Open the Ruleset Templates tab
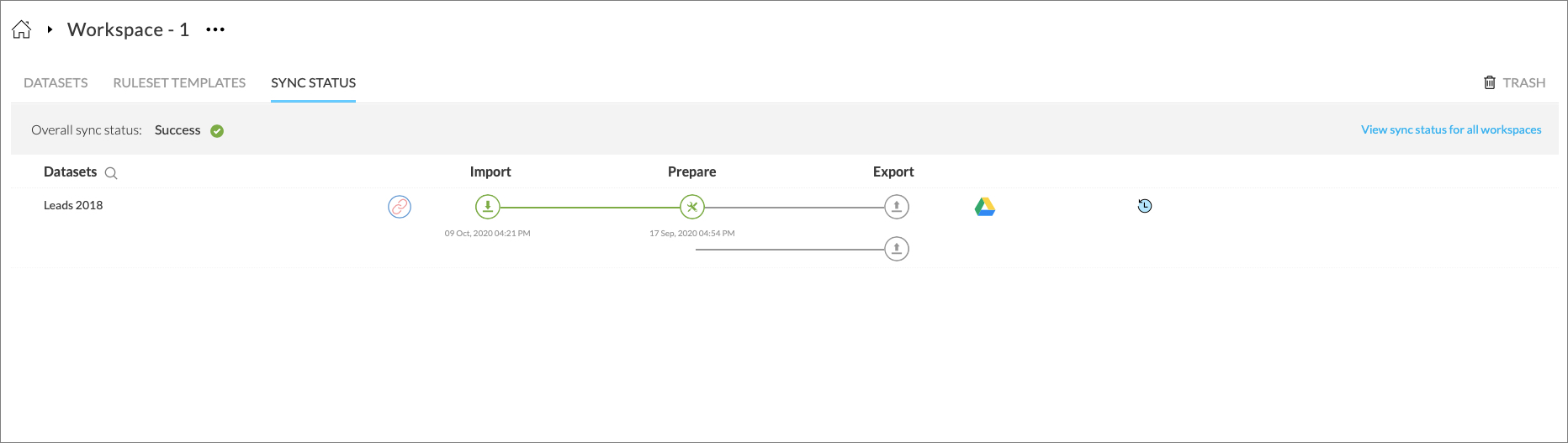The width and height of the screenshot is (1568, 443). click(x=179, y=82)
